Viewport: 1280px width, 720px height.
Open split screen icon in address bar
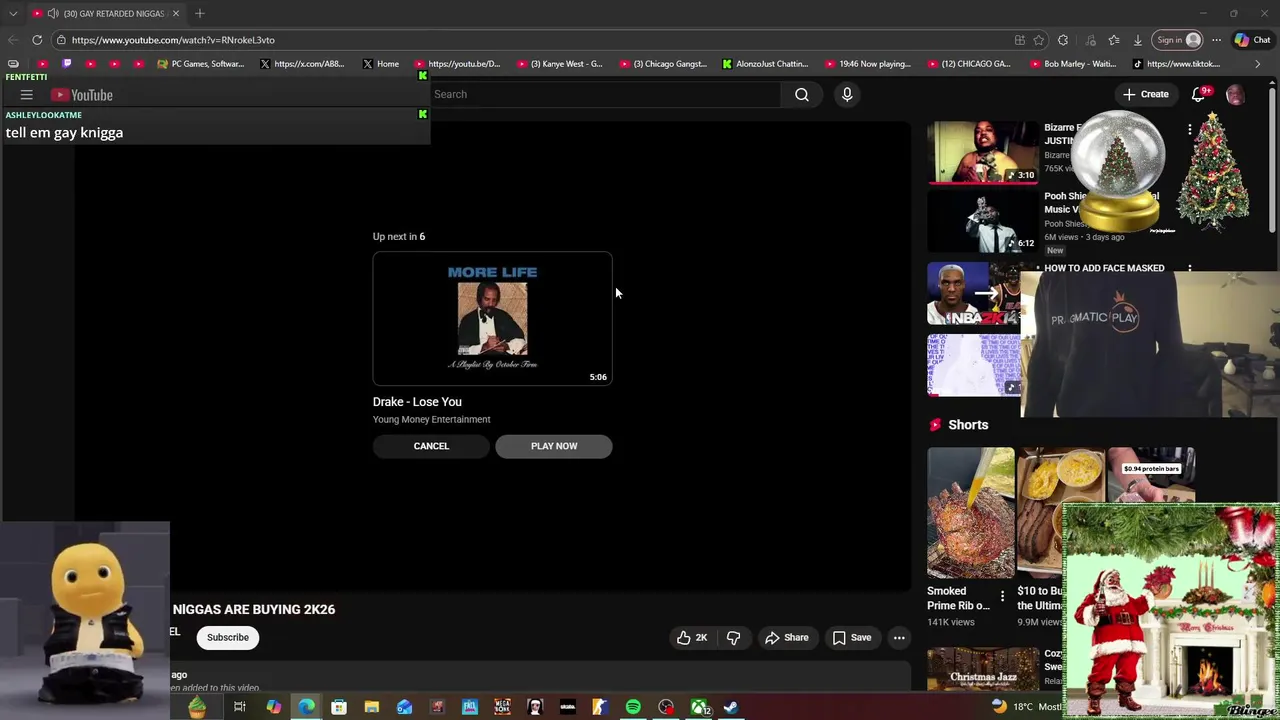click(x=1019, y=40)
